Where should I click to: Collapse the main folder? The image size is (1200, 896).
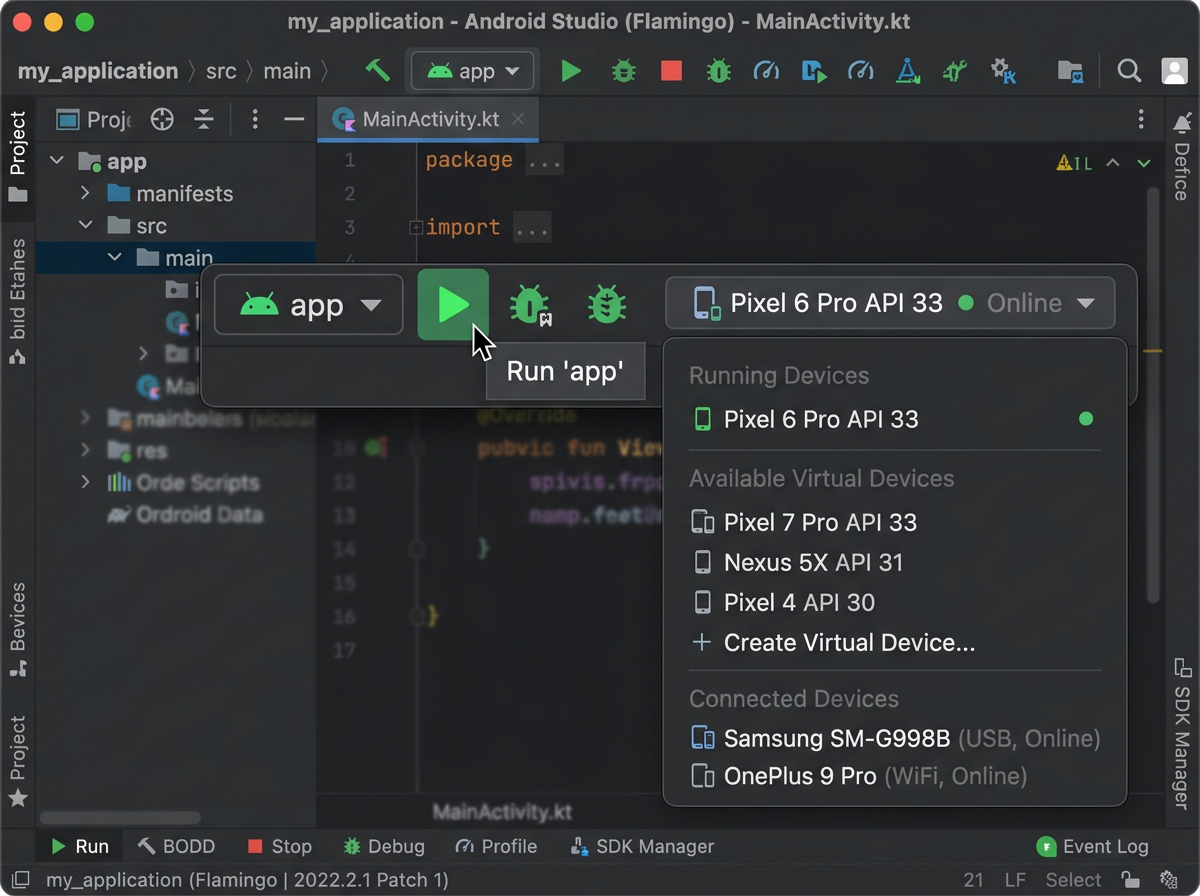[x=115, y=258]
